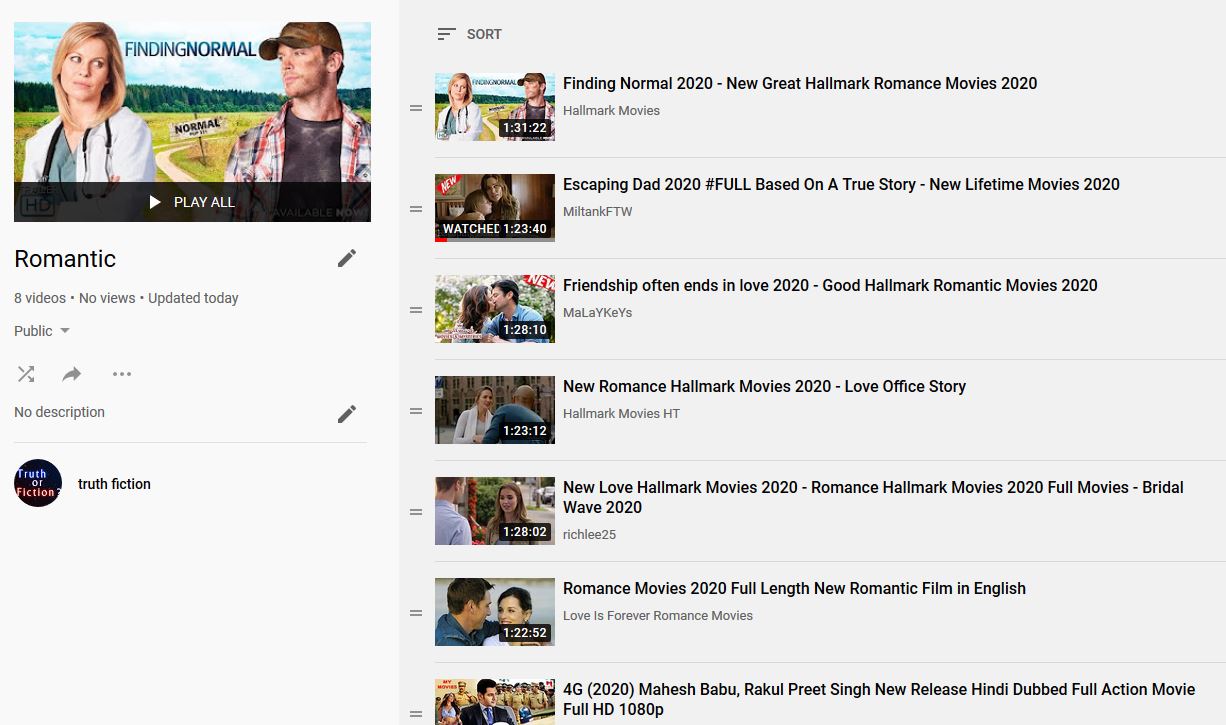Edit the playlist description pencil icon
The image size is (1226, 725).
(x=347, y=414)
